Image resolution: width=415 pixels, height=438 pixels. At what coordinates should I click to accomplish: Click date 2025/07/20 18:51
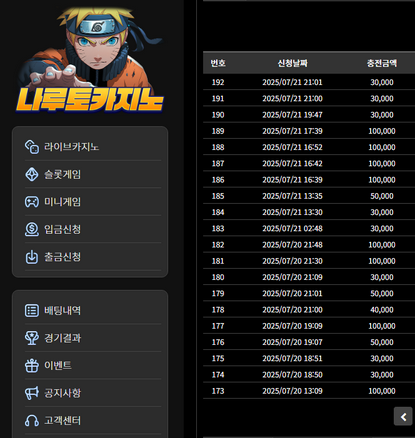(x=292, y=358)
